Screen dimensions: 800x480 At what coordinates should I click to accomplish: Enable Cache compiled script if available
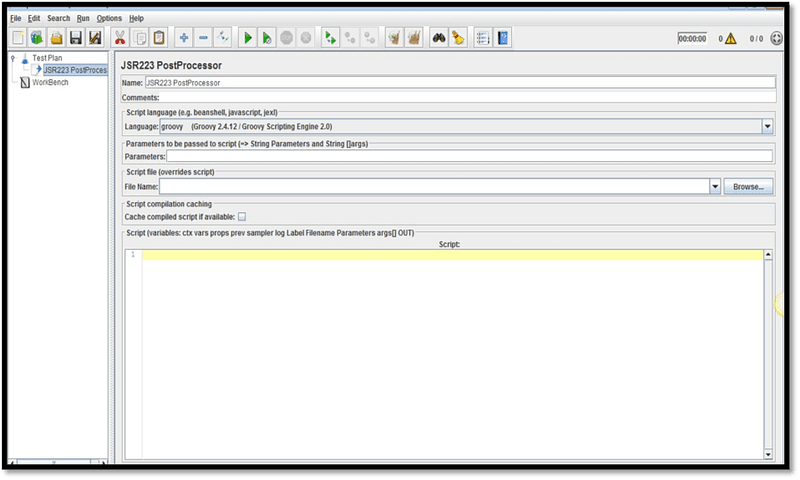point(241,216)
